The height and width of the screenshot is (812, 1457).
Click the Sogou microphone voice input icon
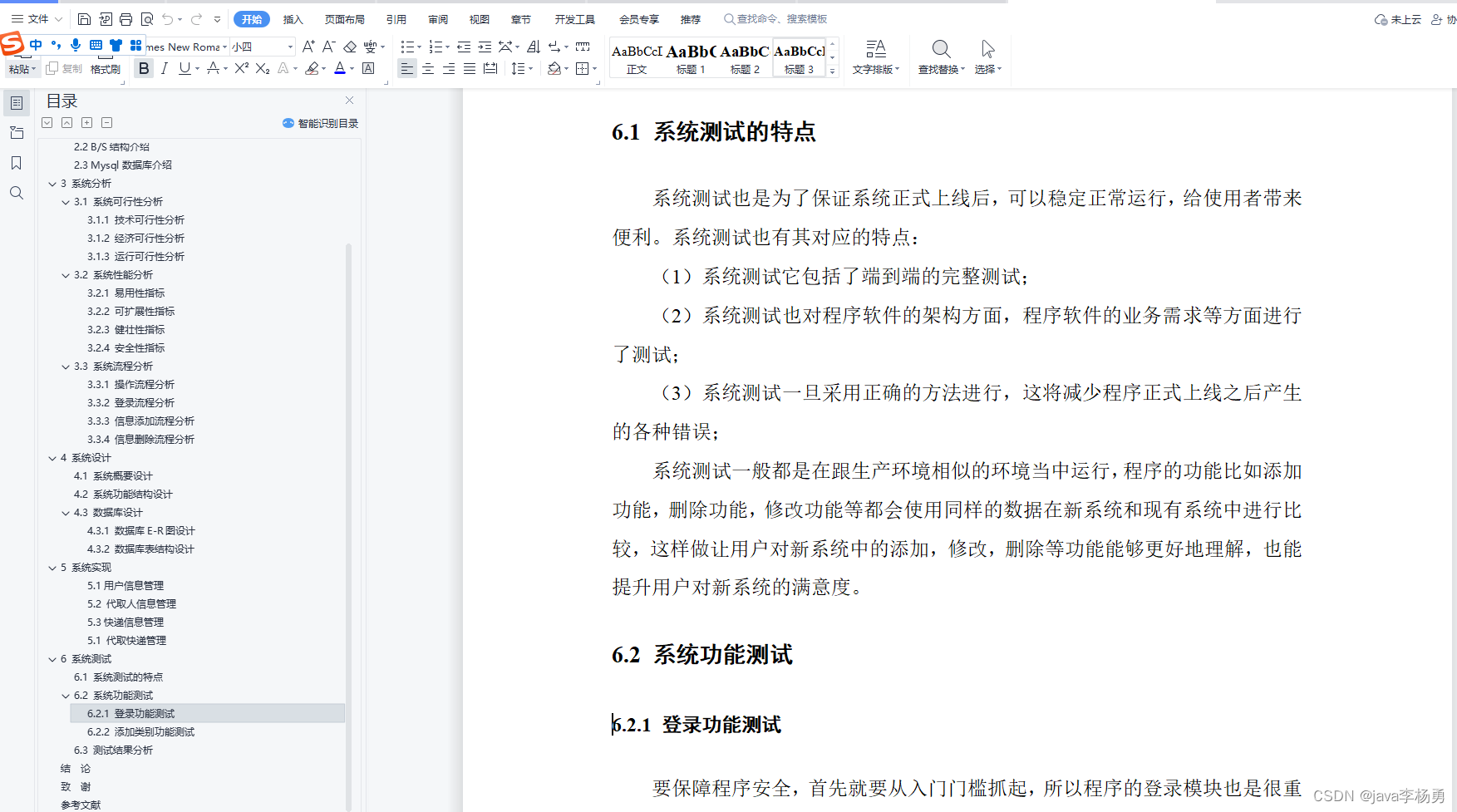click(x=76, y=45)
